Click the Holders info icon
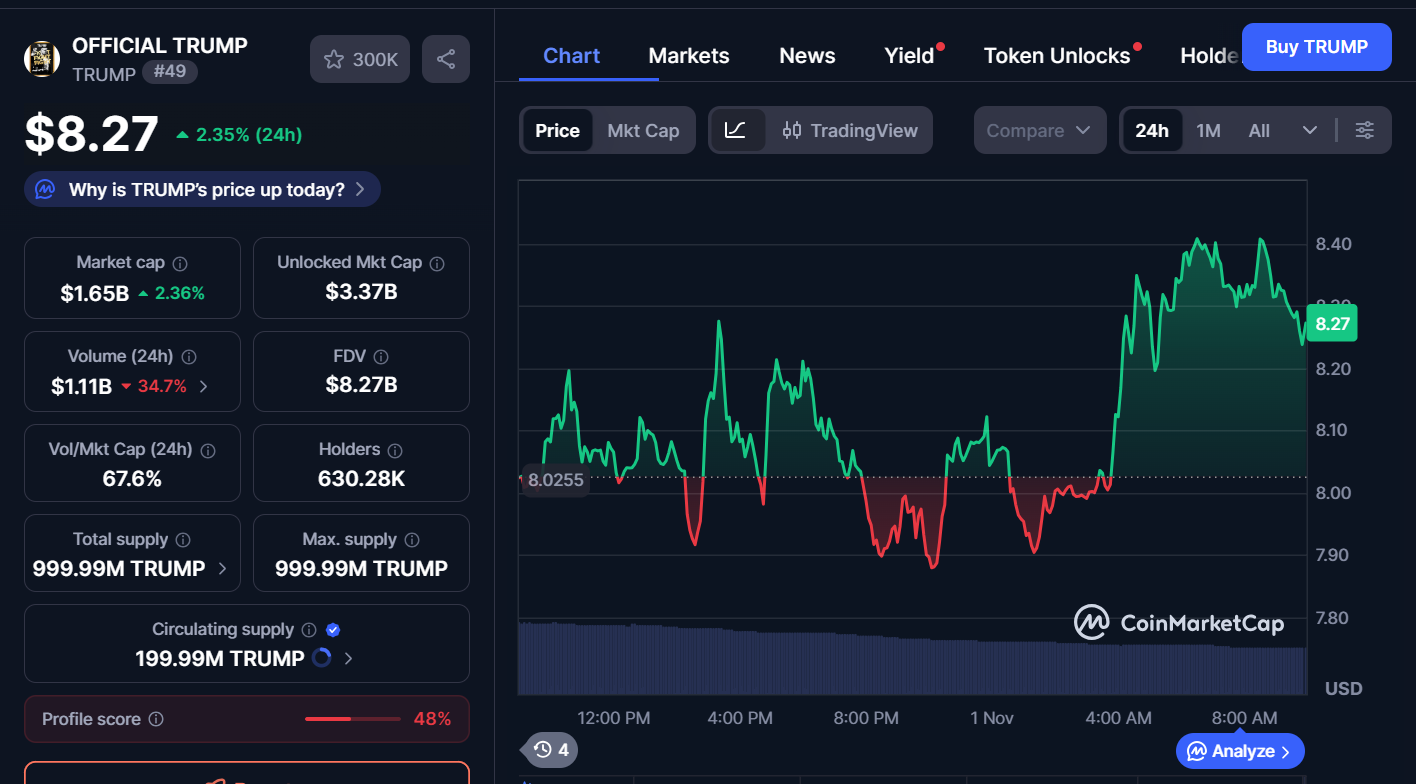 395,451
